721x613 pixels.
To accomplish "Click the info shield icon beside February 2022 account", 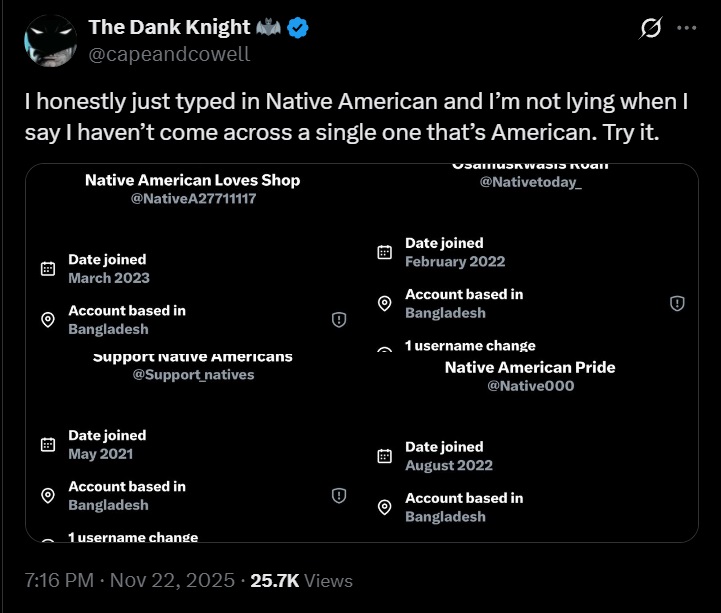I will pyautogui.click(x=676, y=304).
